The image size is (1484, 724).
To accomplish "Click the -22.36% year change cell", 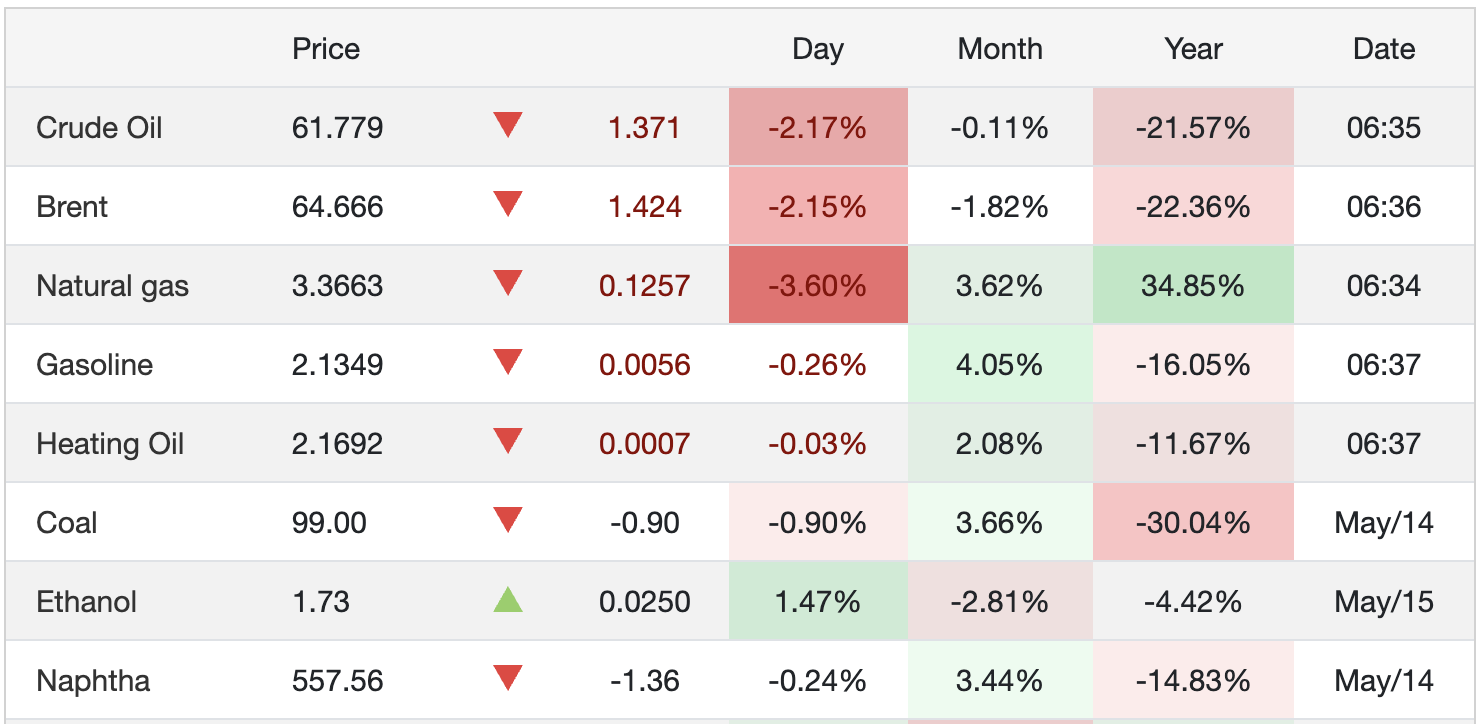I will tap(1193, 206).
